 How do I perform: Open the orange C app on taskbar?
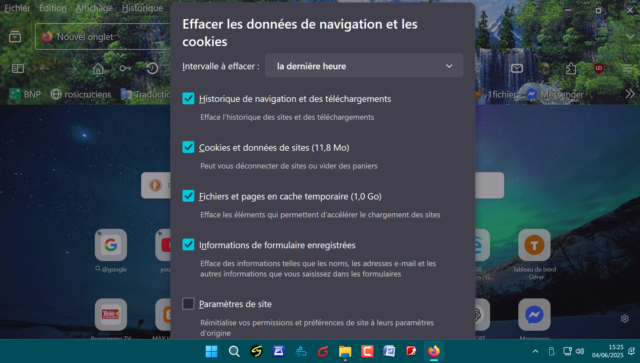coord(367,351)
